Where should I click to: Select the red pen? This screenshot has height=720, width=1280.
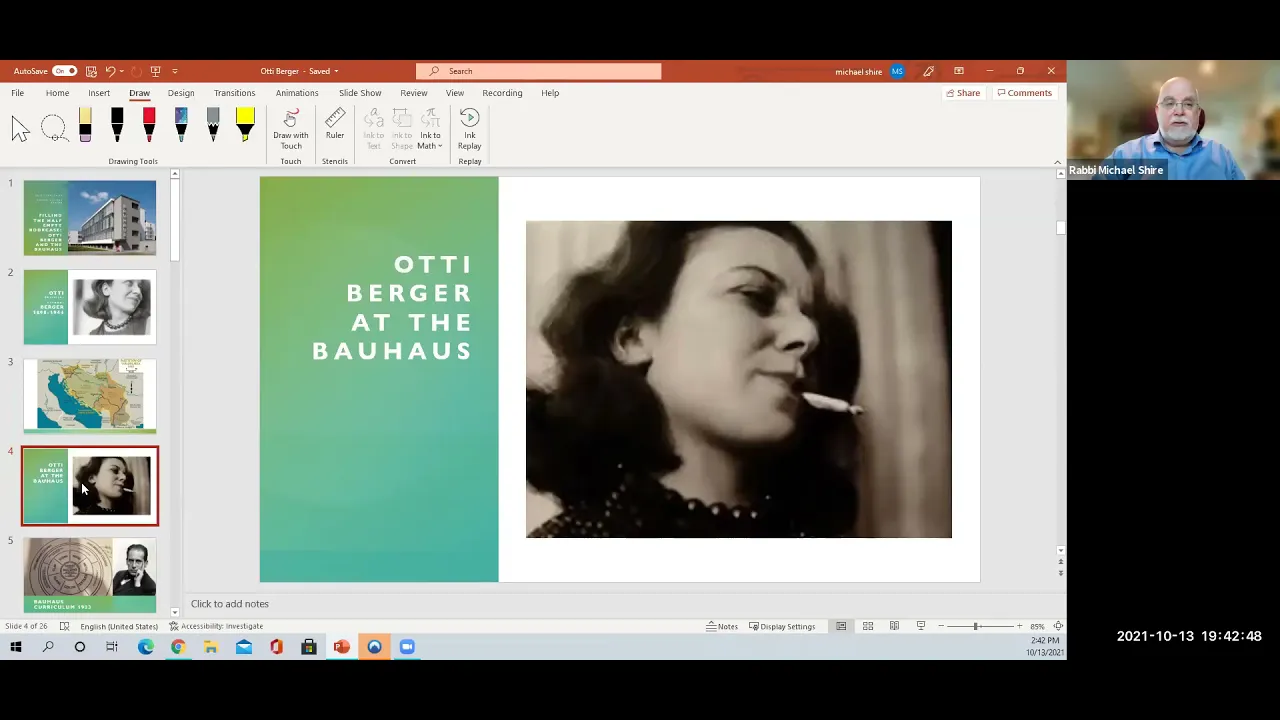tap(149, 126)
